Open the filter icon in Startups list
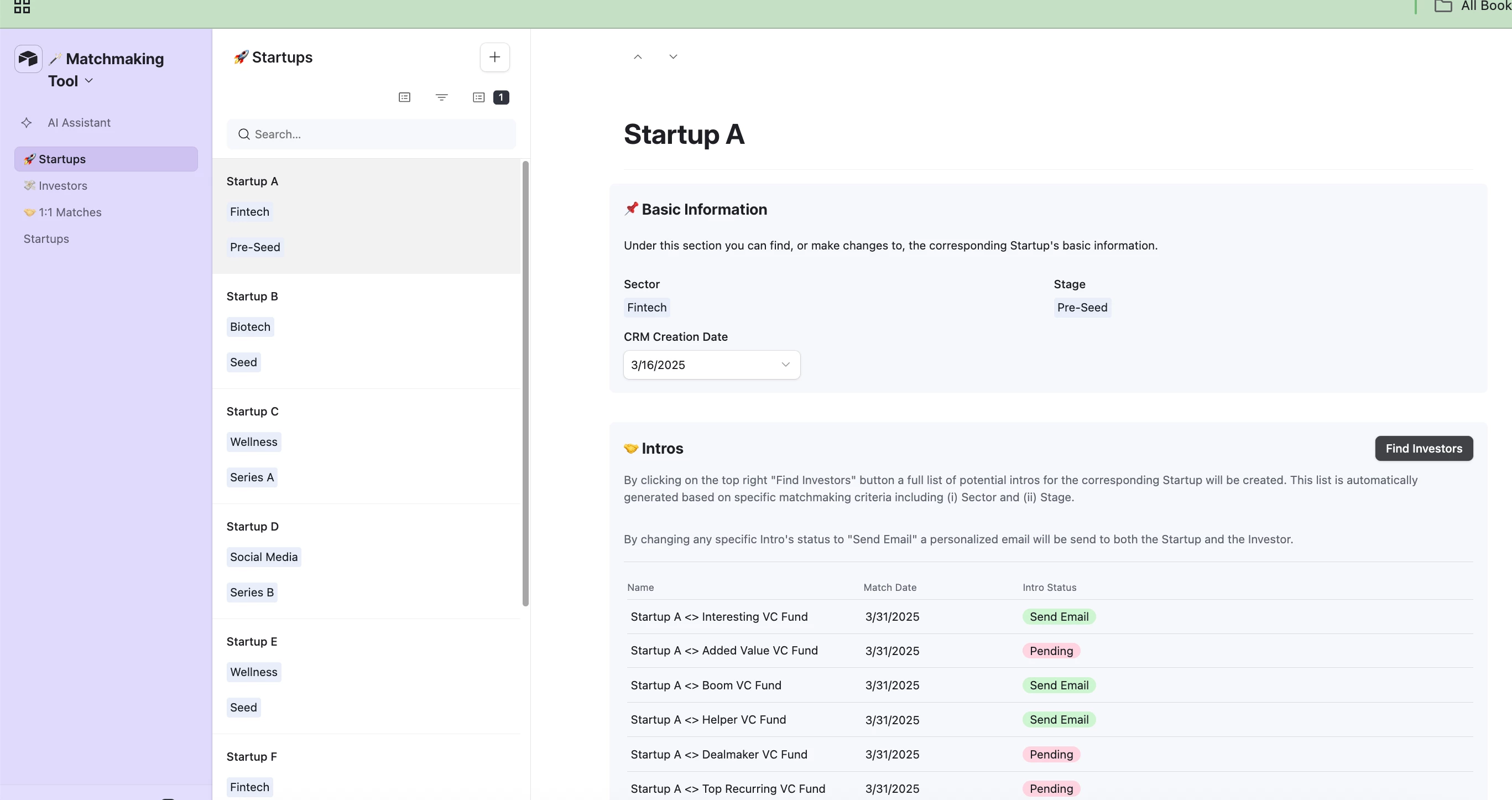This screenshot has width=1512, height=800. 441,97
